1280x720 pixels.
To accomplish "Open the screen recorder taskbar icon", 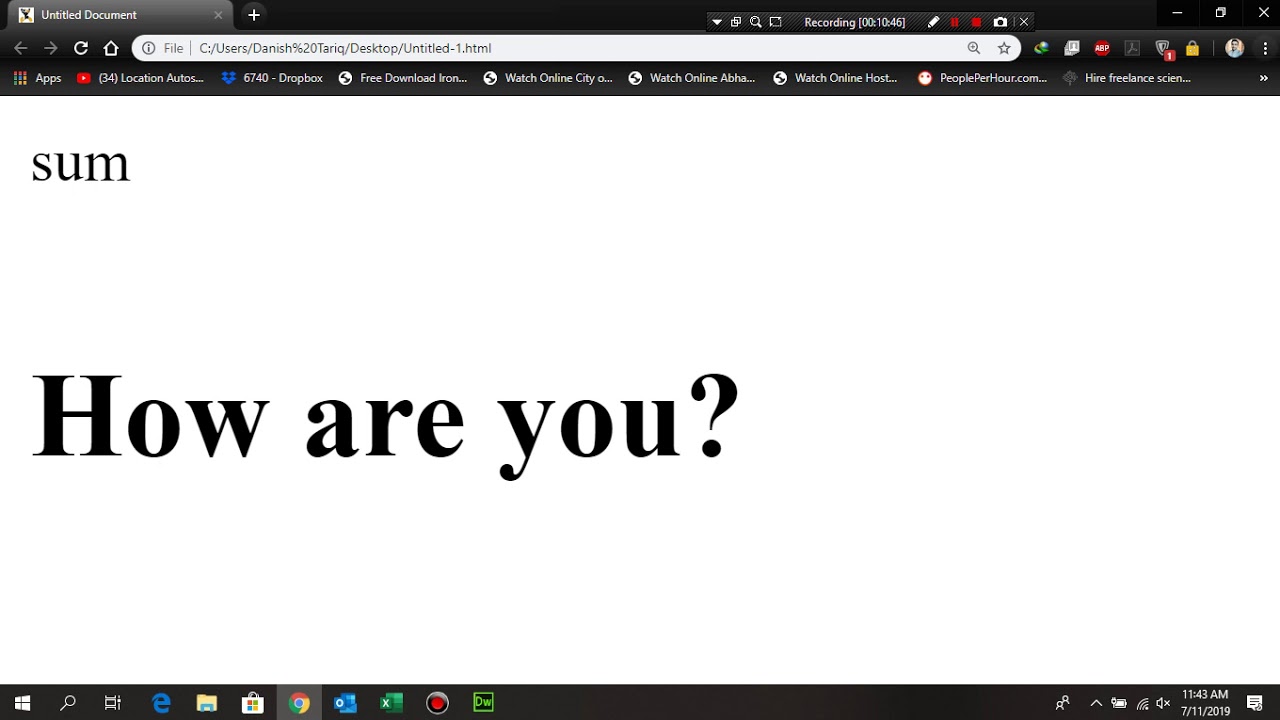I will (x=437, y=703).
